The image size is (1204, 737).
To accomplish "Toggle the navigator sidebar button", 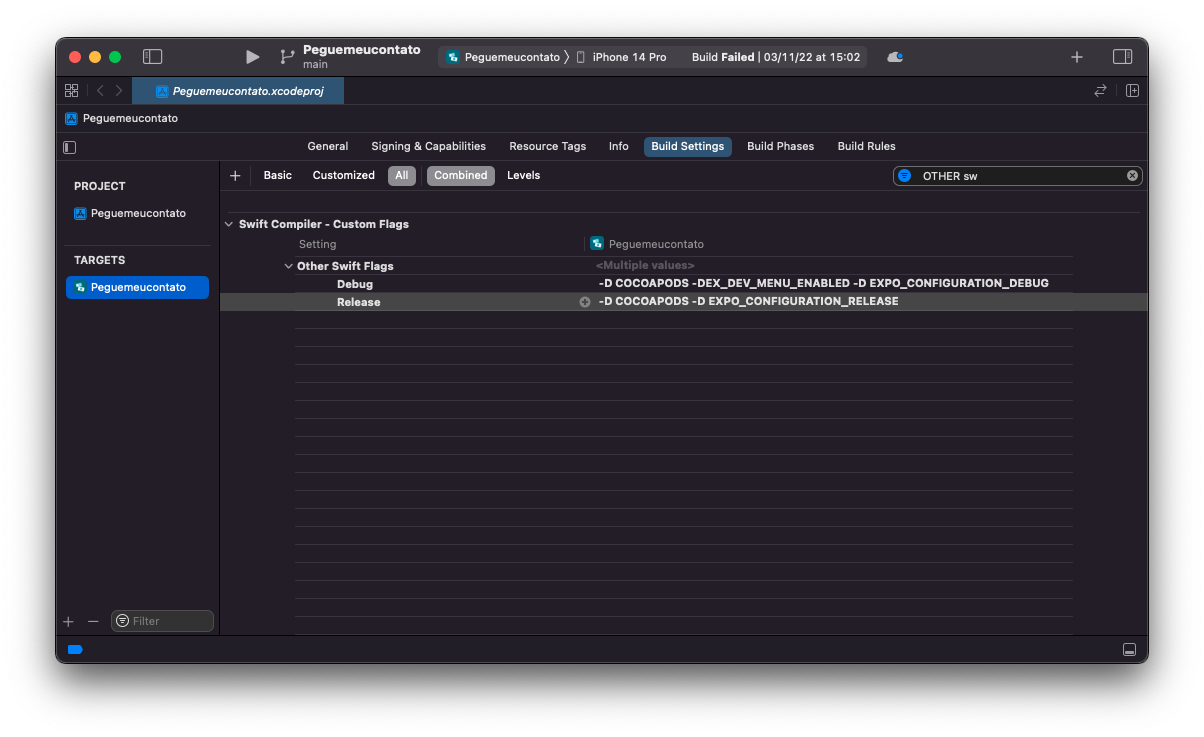I will click(x=152, y=57).
